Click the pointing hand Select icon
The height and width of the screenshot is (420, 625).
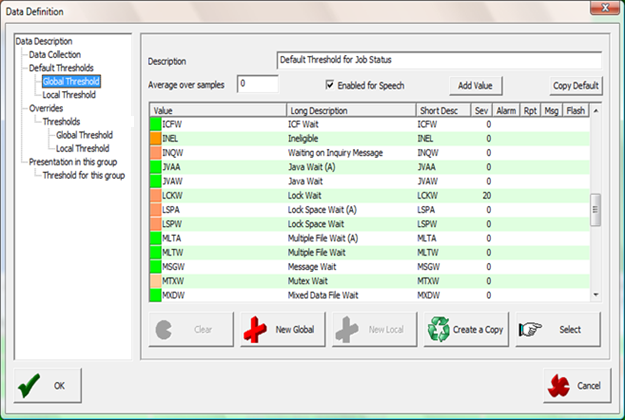point(530,329)
